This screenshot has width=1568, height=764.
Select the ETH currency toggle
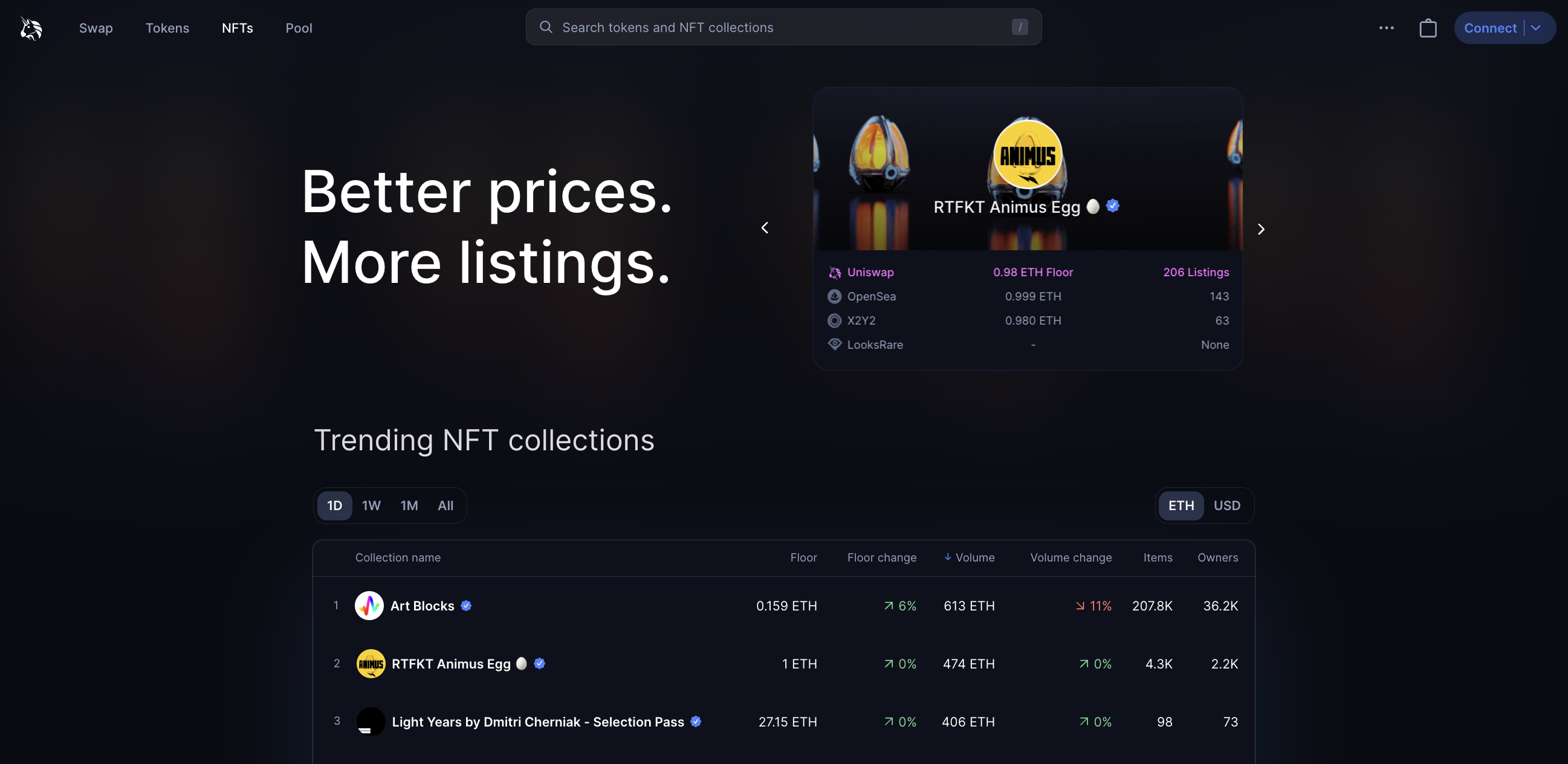(1181, 505)
